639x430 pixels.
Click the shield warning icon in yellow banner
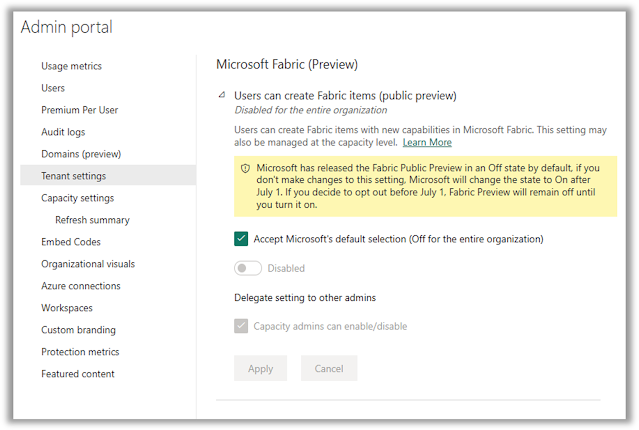pyautogui.click(x=245, y=168)
